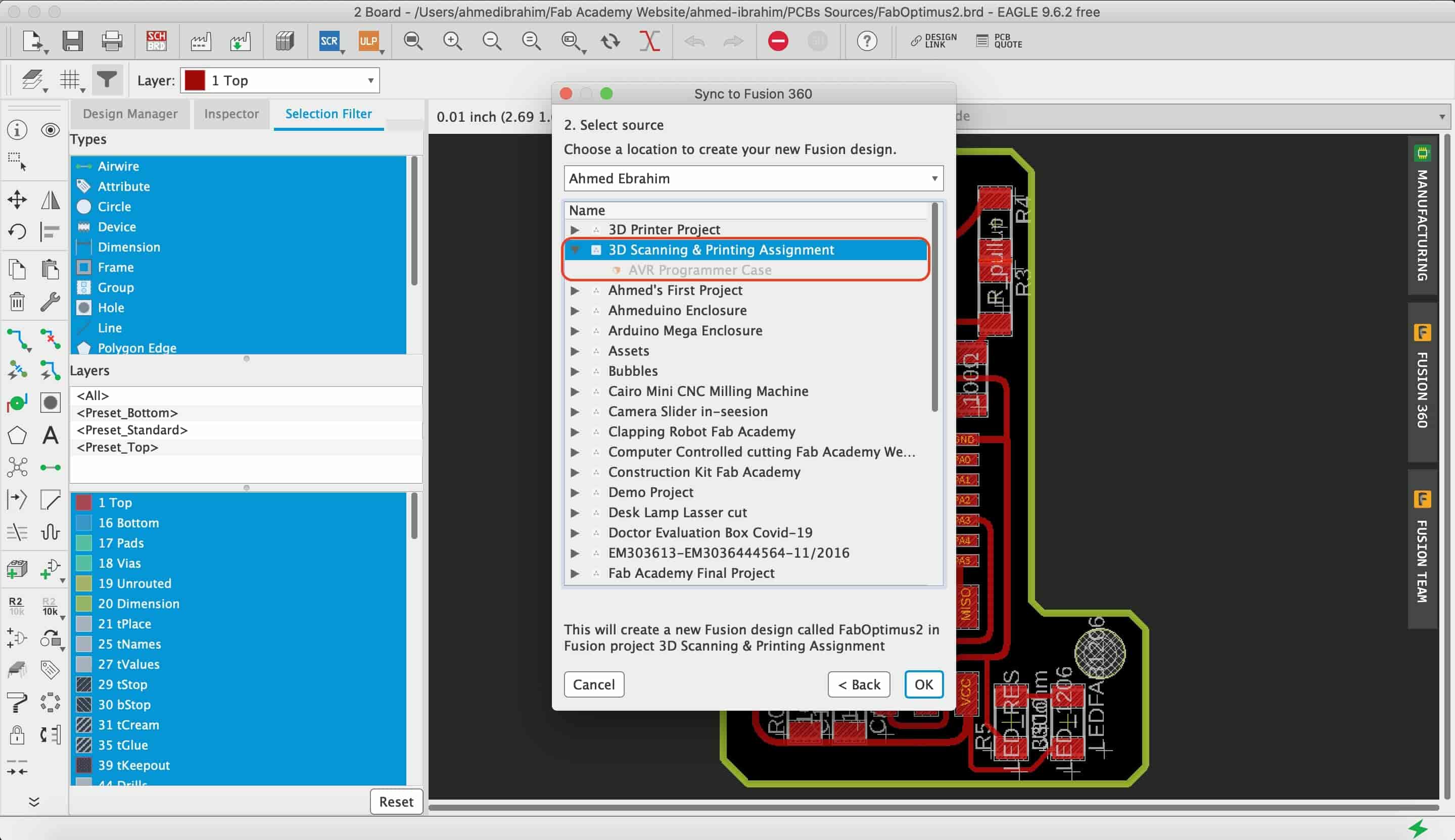Click the 18 Vias layer color swatch
This screenshot has width=1455, height=840.
(x=84, y=563)
